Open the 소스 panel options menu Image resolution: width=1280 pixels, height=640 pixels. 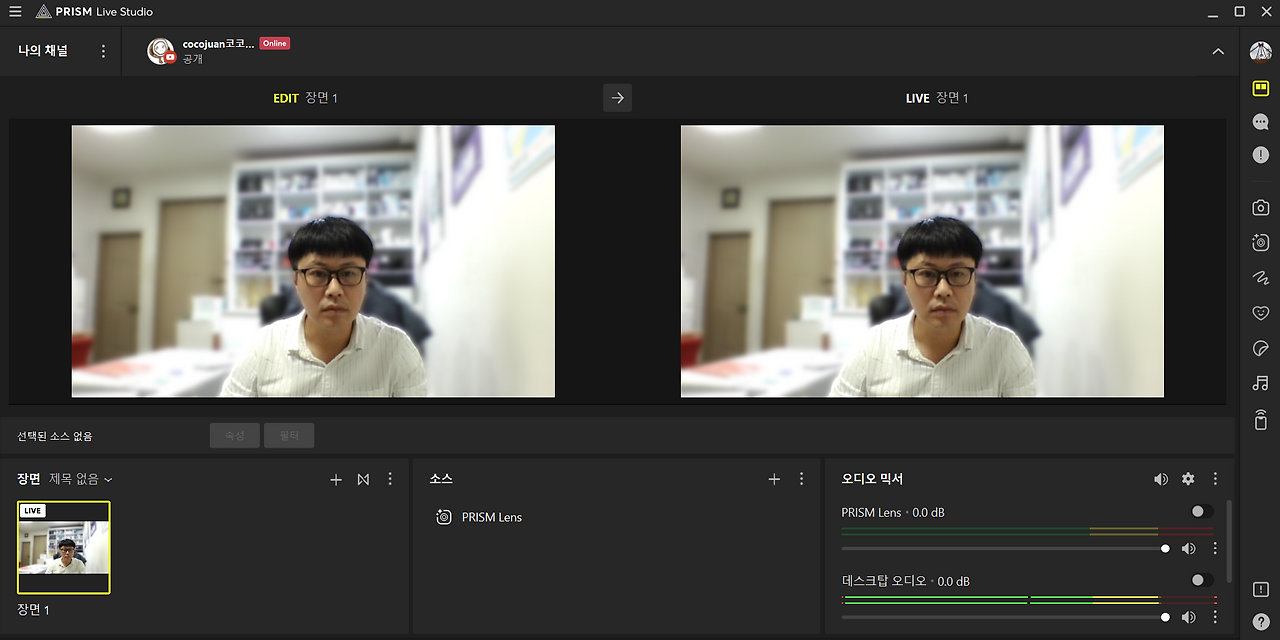point(801,480)
